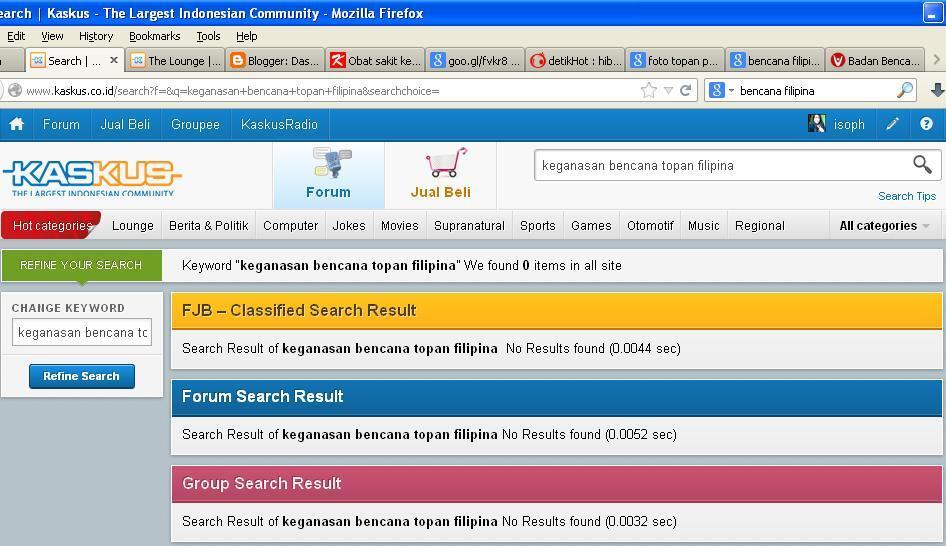Switch to detikHot tab
This screenshot has width=946, height=546.
coord(576,60)
